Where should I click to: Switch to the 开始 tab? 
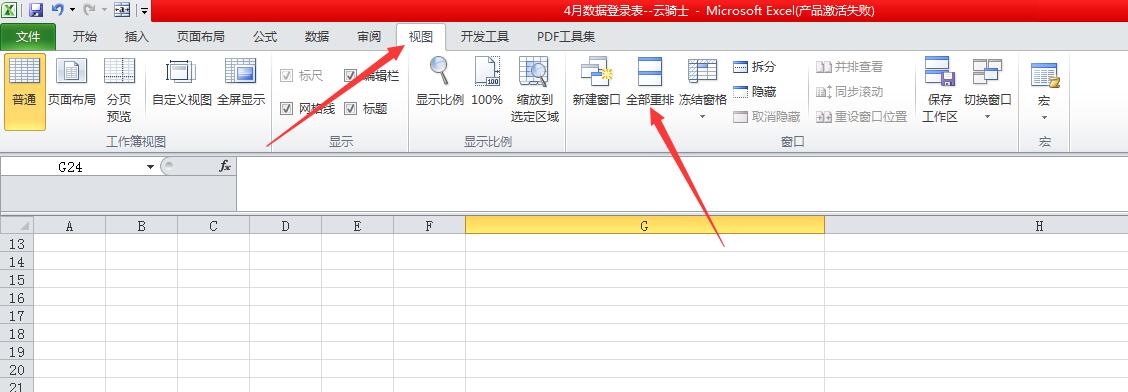(85, 37)
